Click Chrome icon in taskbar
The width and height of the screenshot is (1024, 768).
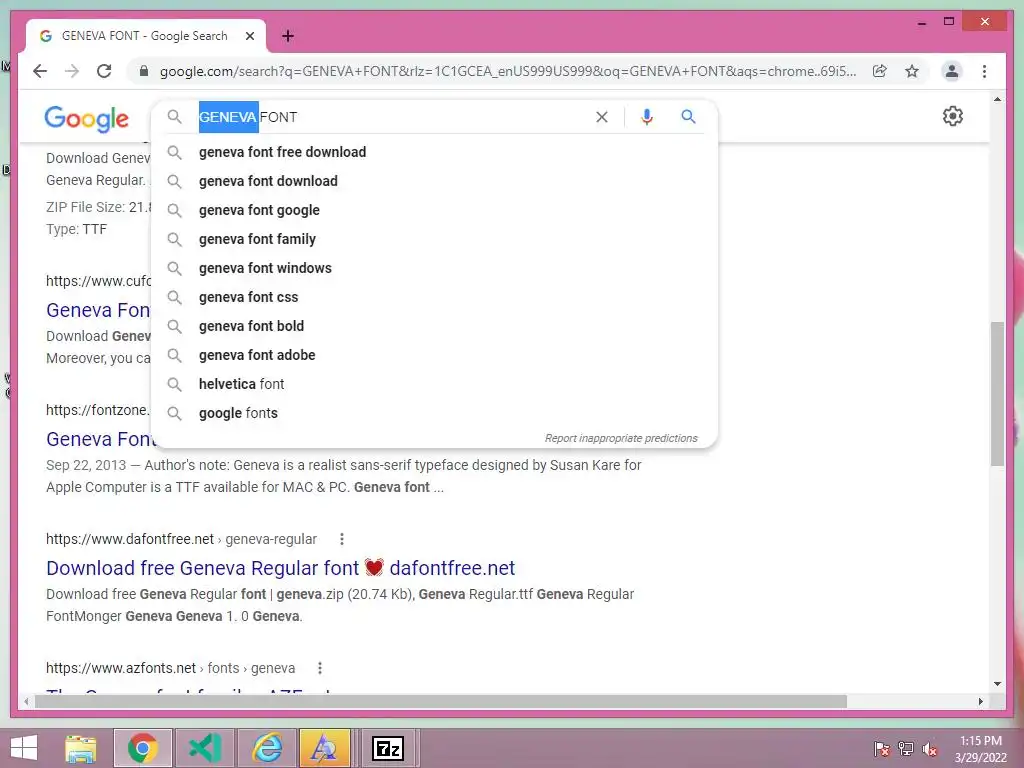142,748
